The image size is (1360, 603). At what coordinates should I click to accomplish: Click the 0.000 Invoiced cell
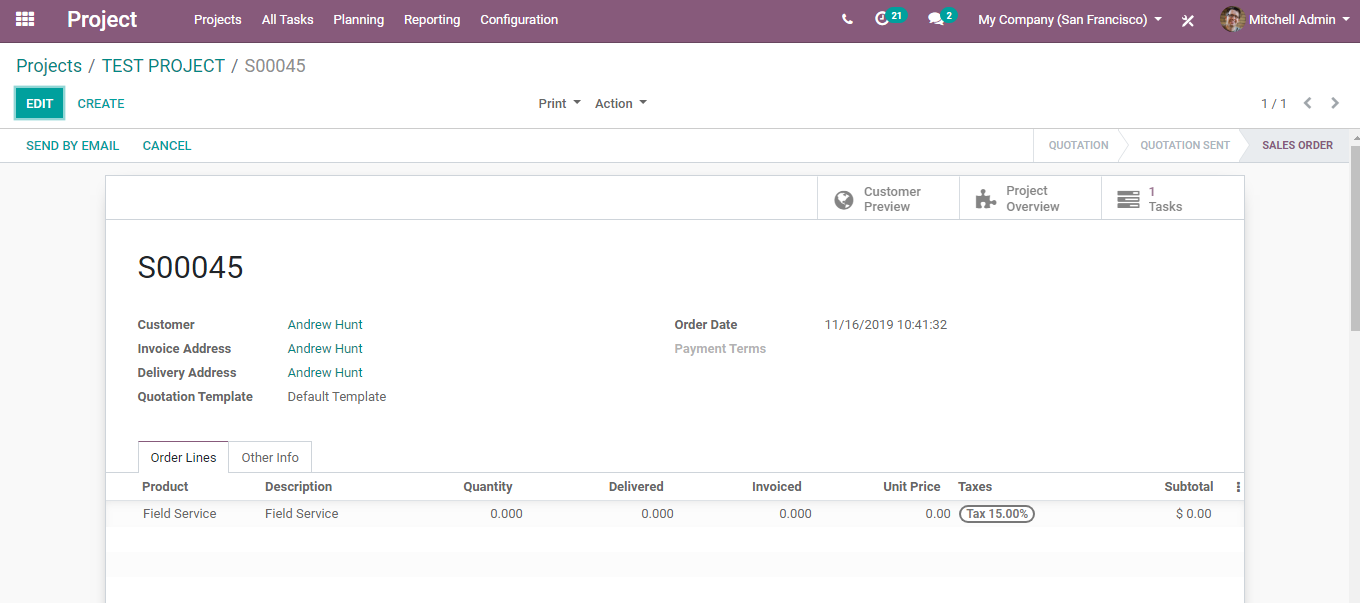[795, 514]
